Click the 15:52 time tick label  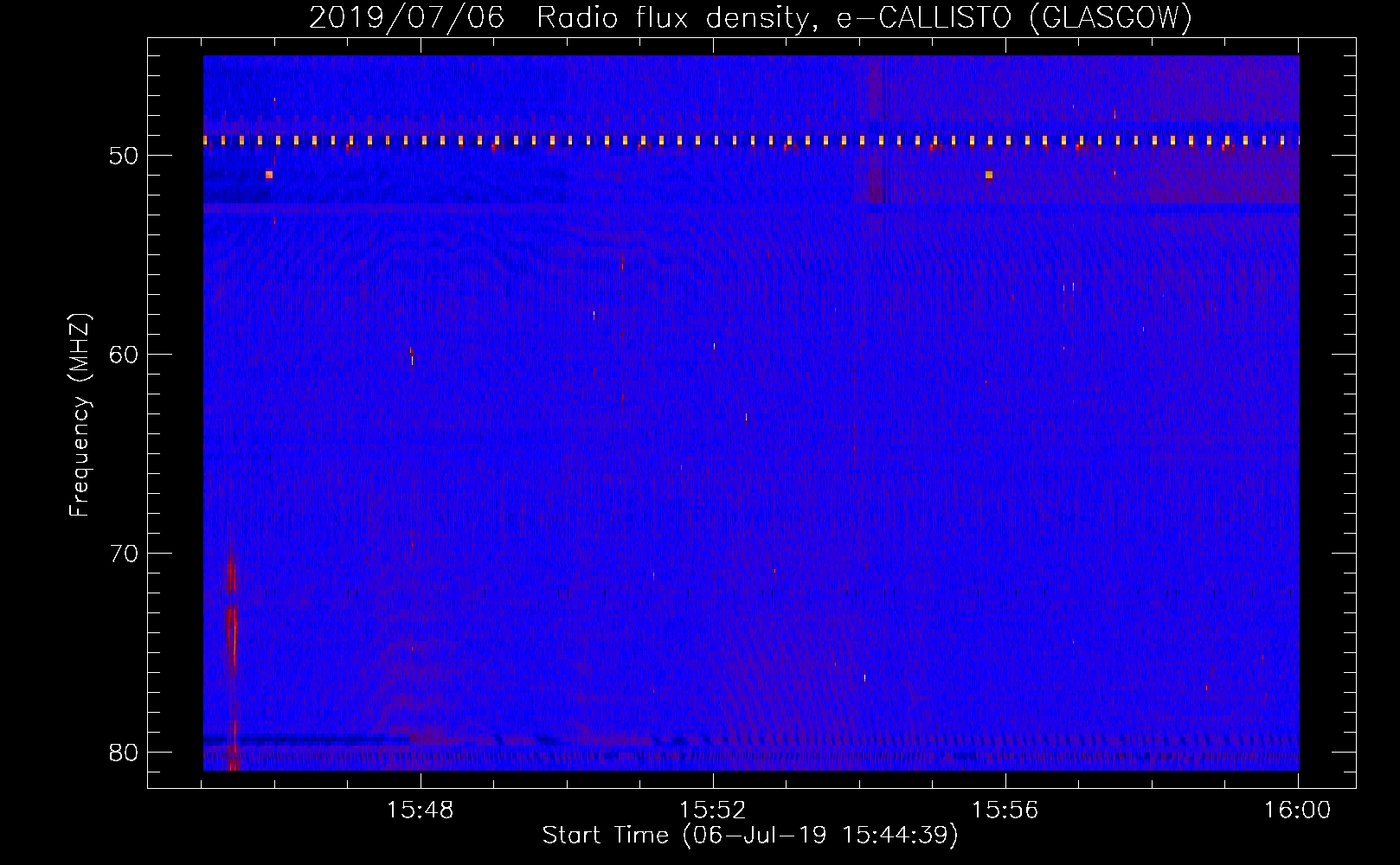713,811
